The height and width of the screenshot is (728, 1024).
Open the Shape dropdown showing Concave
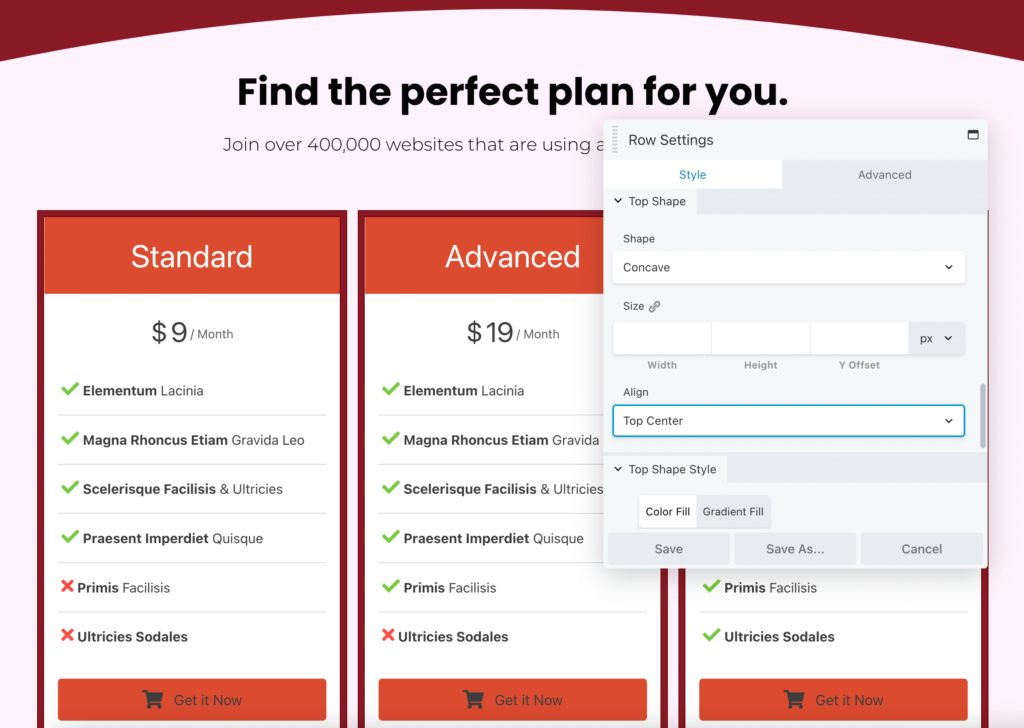click(788, 267)
